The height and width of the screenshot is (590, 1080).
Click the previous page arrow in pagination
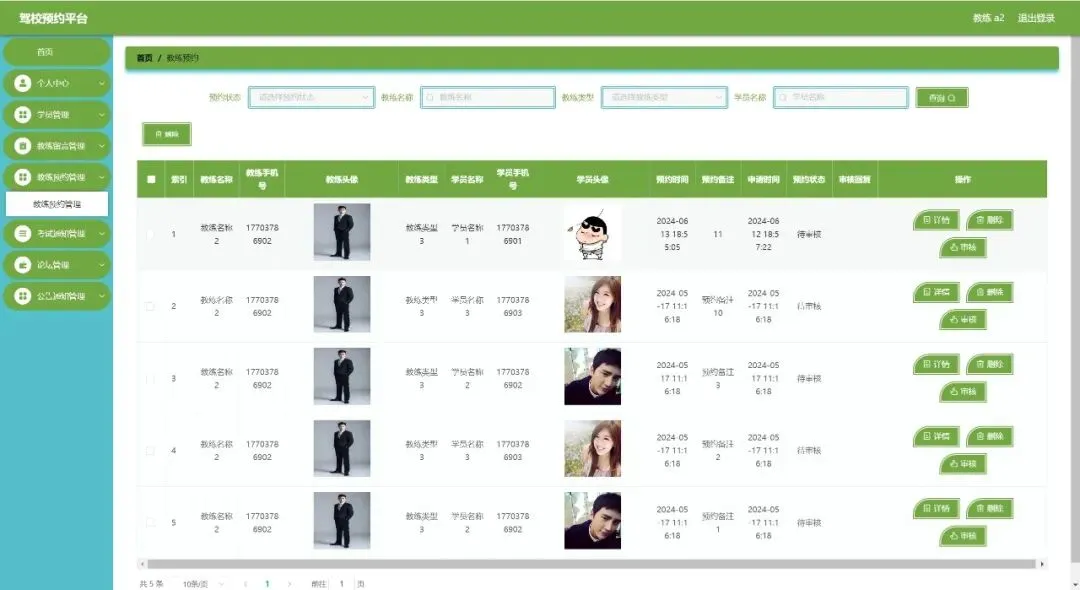pos(245,584)
